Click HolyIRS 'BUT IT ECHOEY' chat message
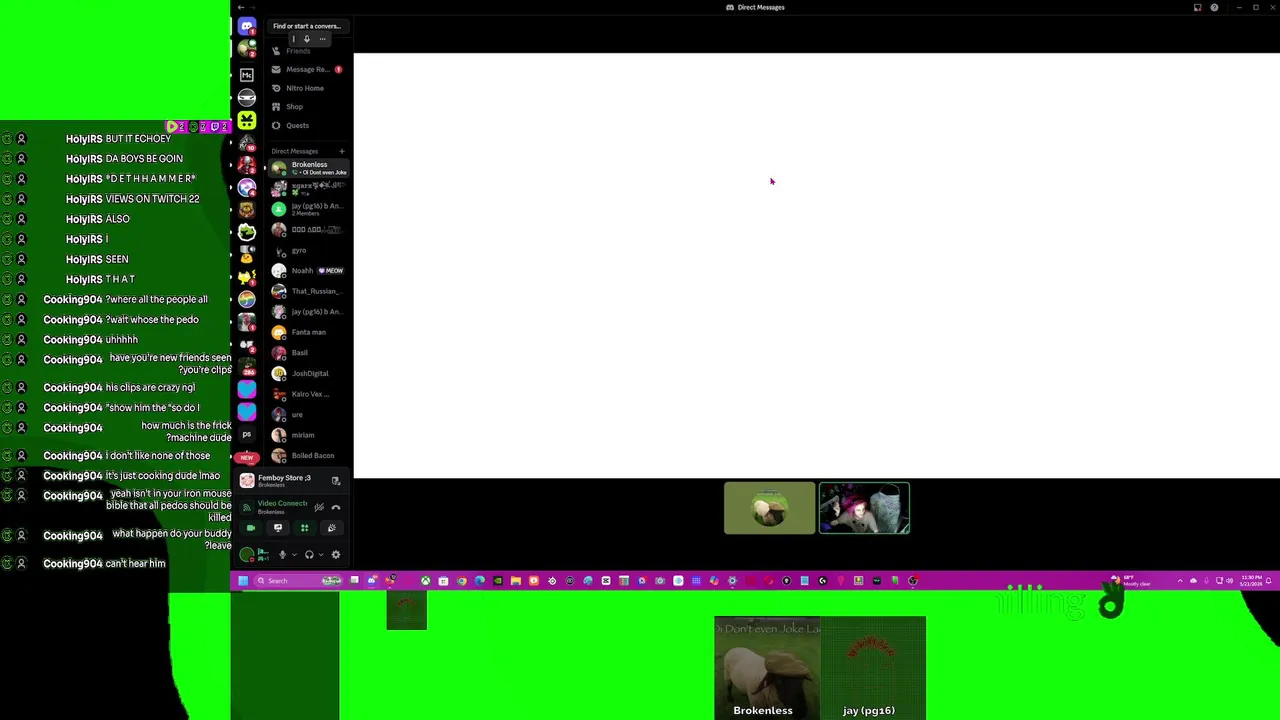 click(118, 139)
